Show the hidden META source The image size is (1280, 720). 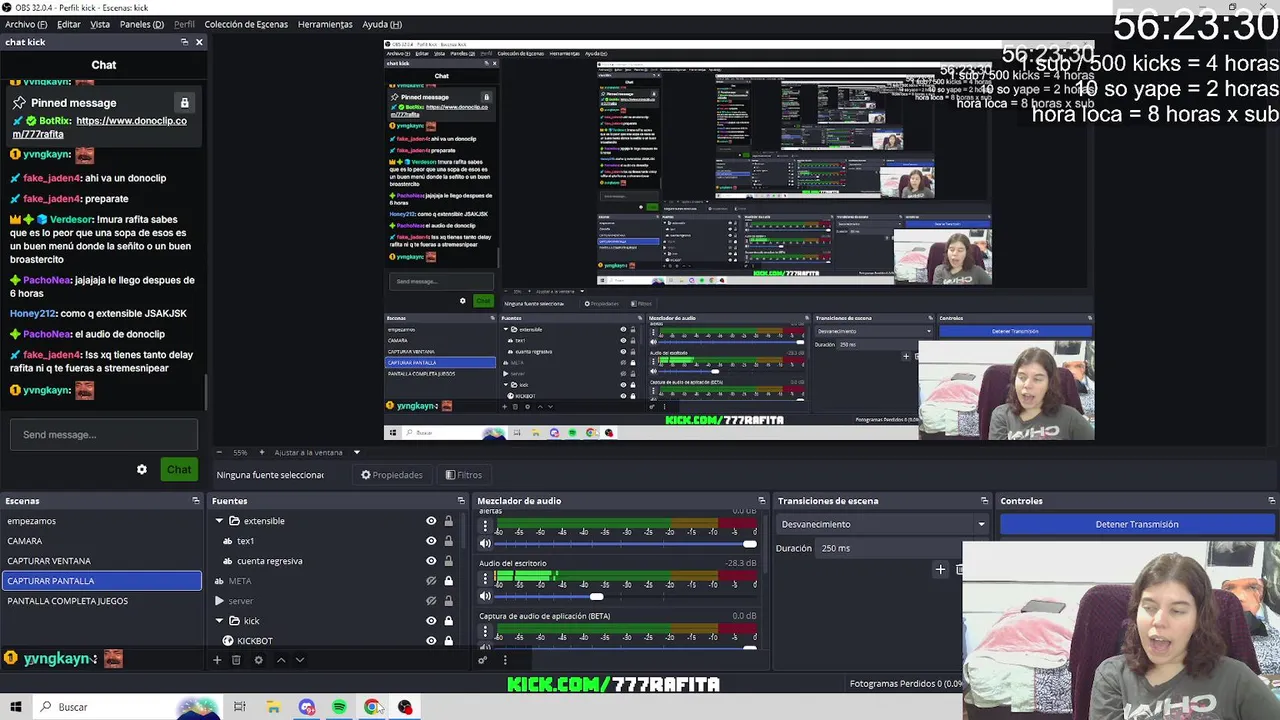click(x=431, y=581)
